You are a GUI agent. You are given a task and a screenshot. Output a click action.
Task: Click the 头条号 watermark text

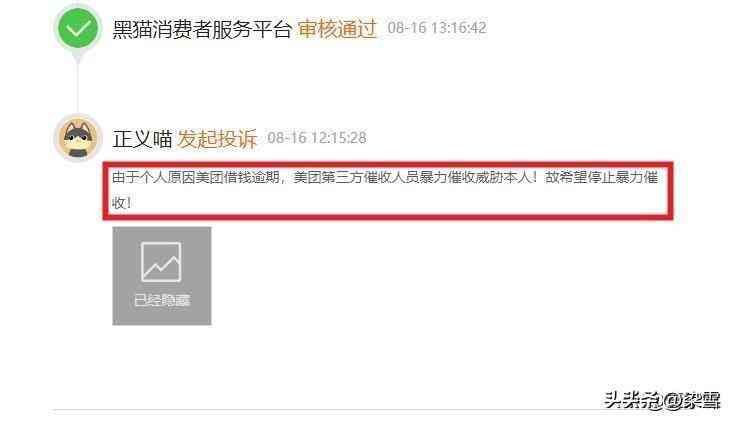(x=633, y=400)
